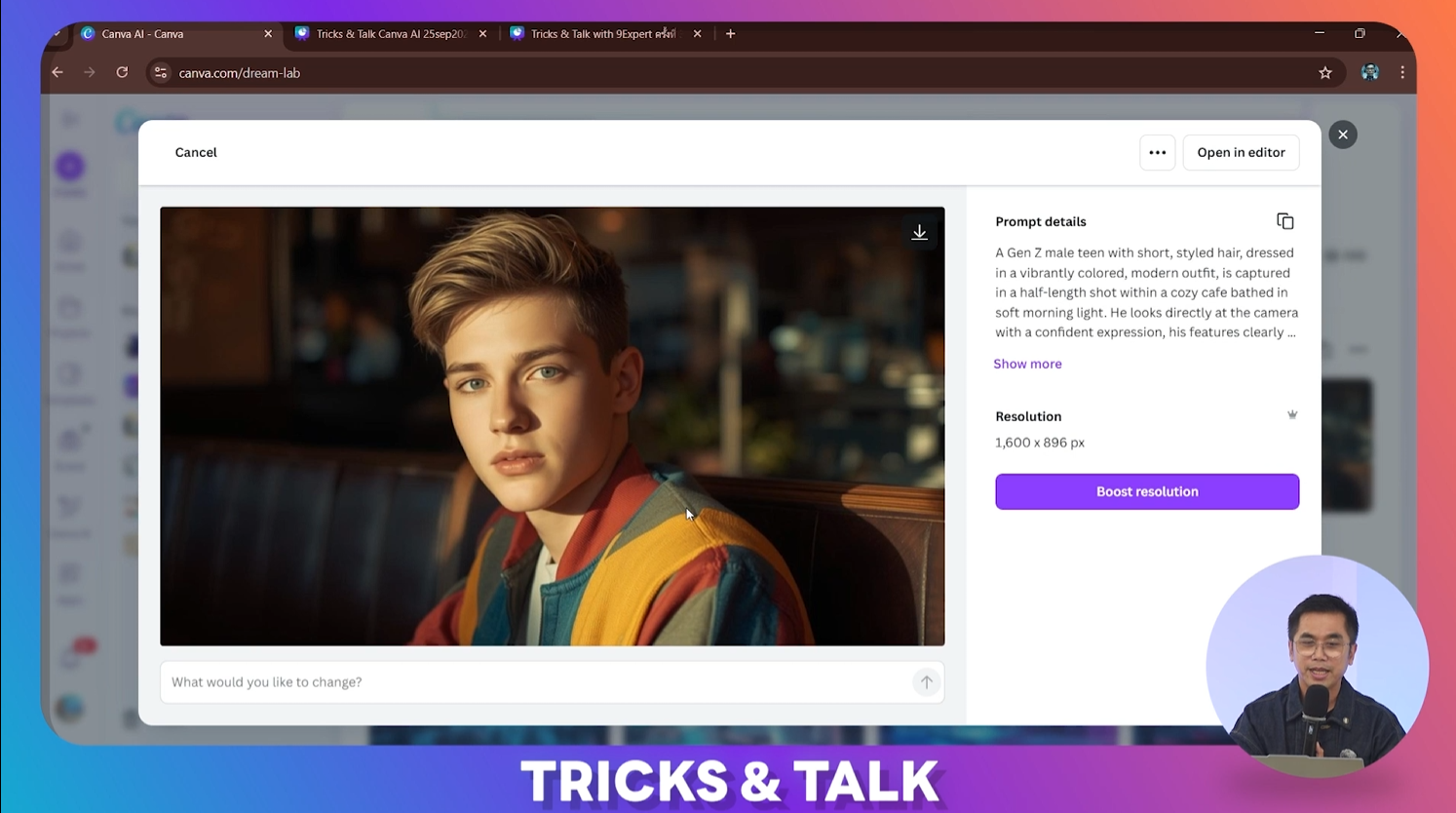The image size is (1456, 813).
Task: Click the premium crown icon beside Resolution
Action: (1292, 414)
